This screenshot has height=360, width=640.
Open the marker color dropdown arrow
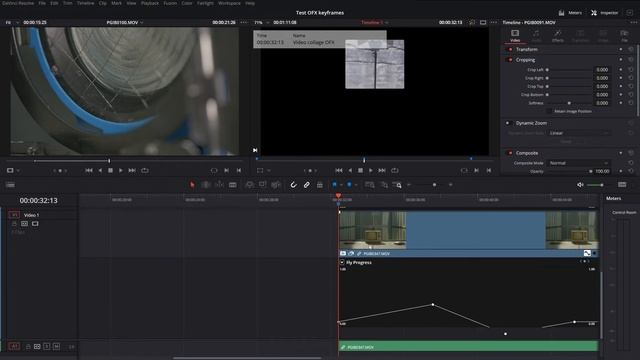pyautogui.click(x=356, y=185)
